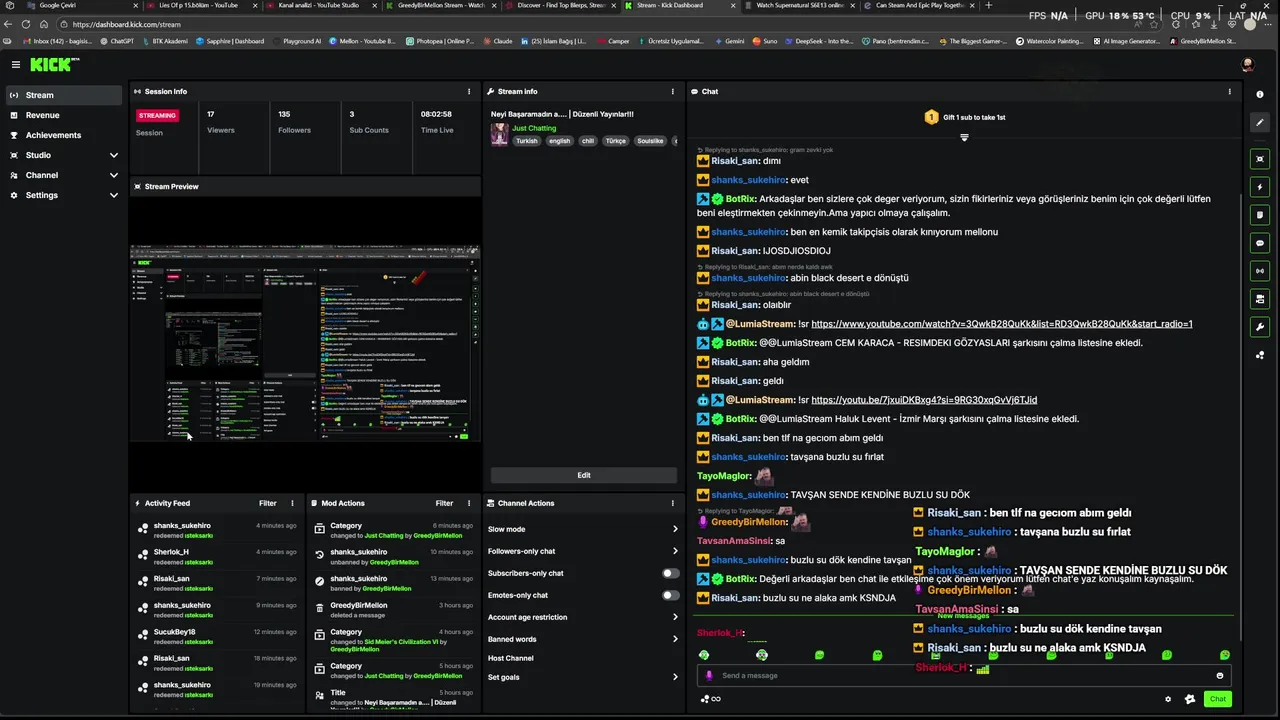This screenshot has width=1280, height=720.
Task: Select Revenue in left sidebar
Action: [62, 115]
